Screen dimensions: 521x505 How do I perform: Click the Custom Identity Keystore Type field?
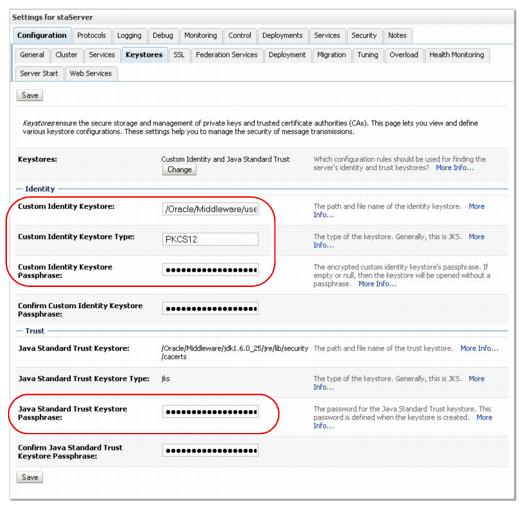pyautogui.click(x=210, y=239)
